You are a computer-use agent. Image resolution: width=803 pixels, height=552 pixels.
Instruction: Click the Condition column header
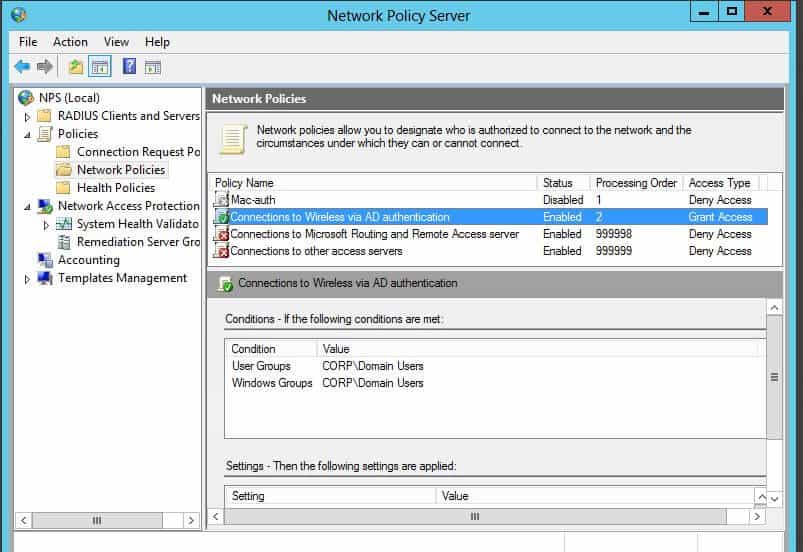click(x=271, y=349)
